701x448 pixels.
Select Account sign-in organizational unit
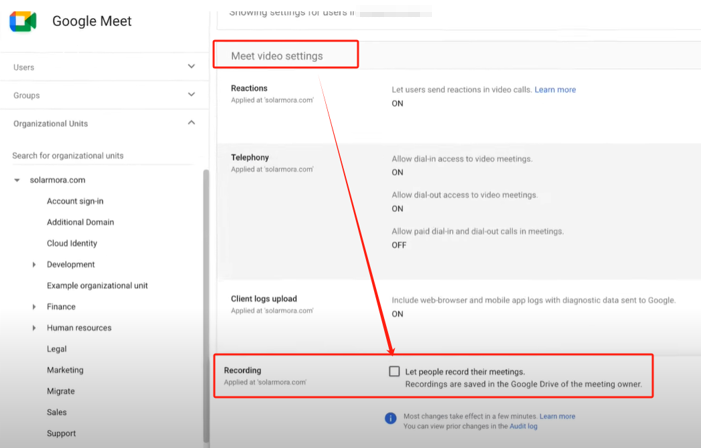[x=75, y=201]
